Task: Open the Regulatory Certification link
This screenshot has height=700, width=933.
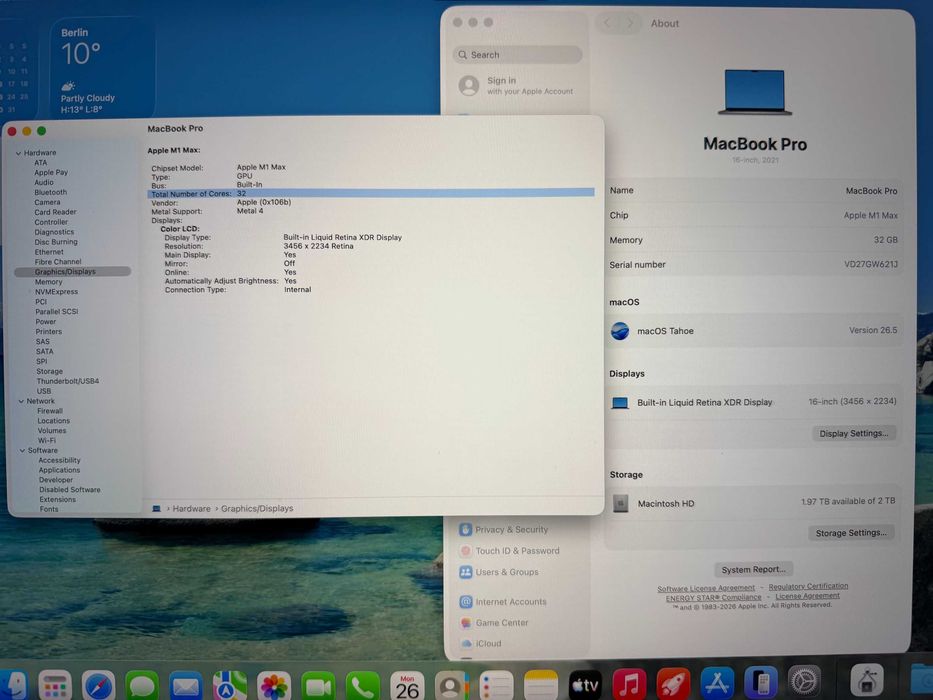Action: point(808,586)
